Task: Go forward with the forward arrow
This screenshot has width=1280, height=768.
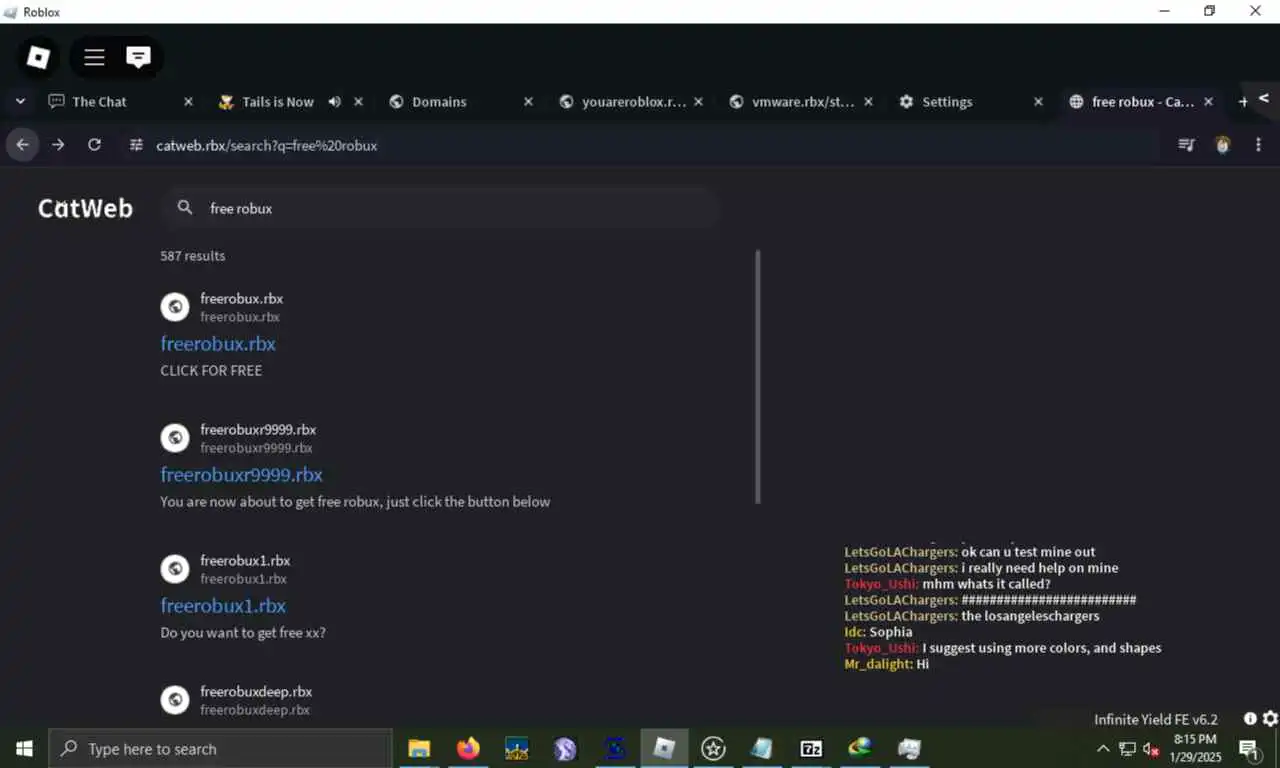Action: (x=58, y=145)
